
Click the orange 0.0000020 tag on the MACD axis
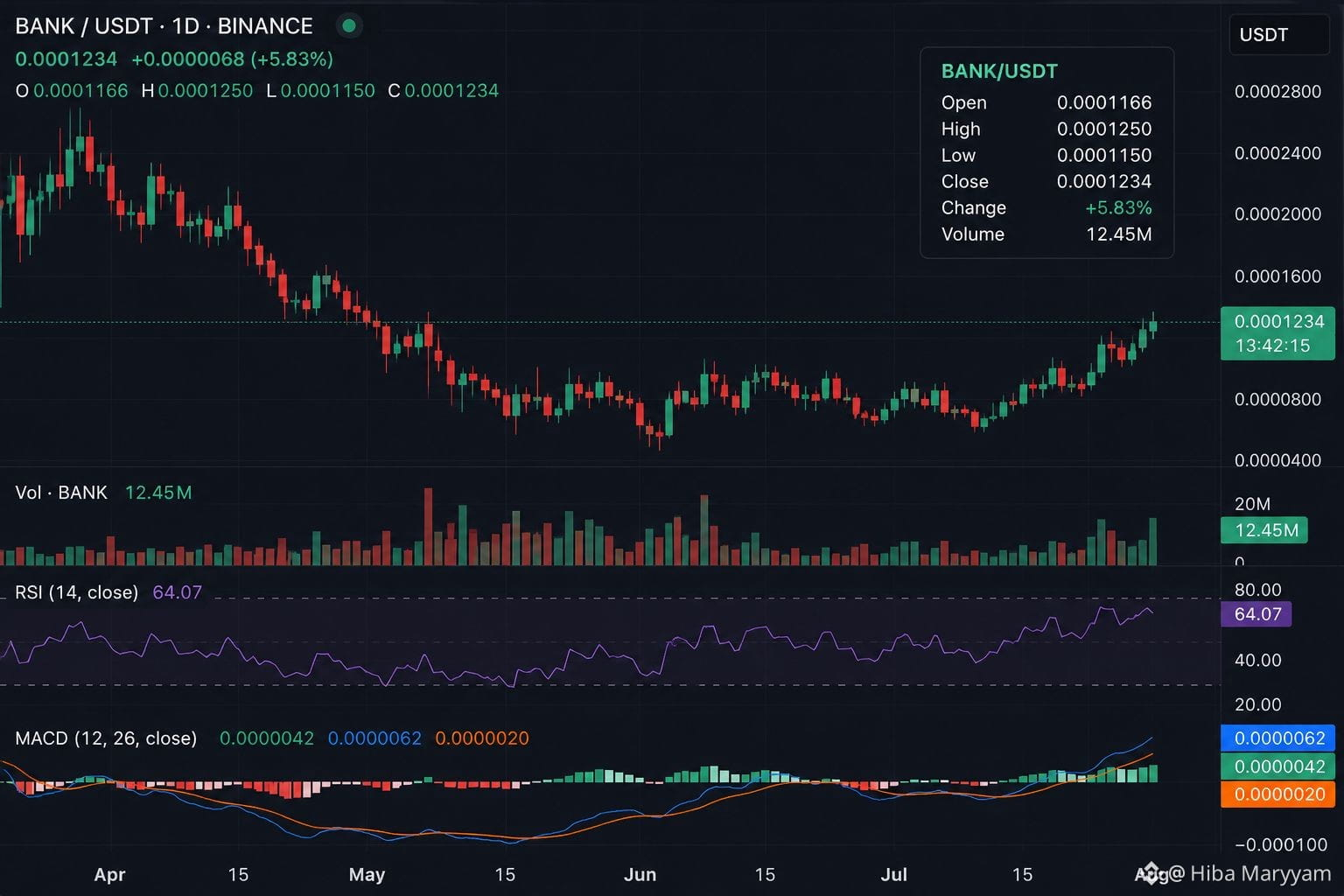pos(1278,794)
